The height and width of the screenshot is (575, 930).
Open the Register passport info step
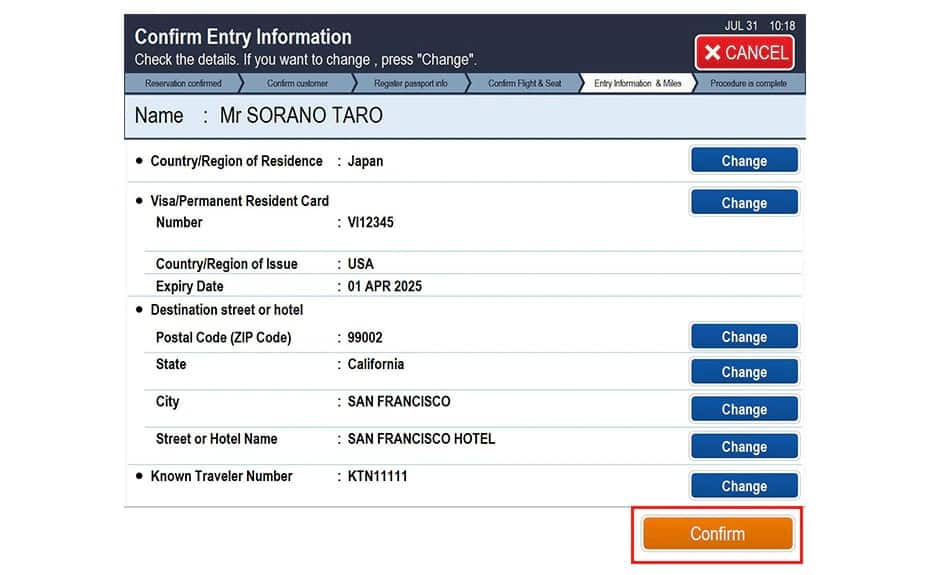410,84
